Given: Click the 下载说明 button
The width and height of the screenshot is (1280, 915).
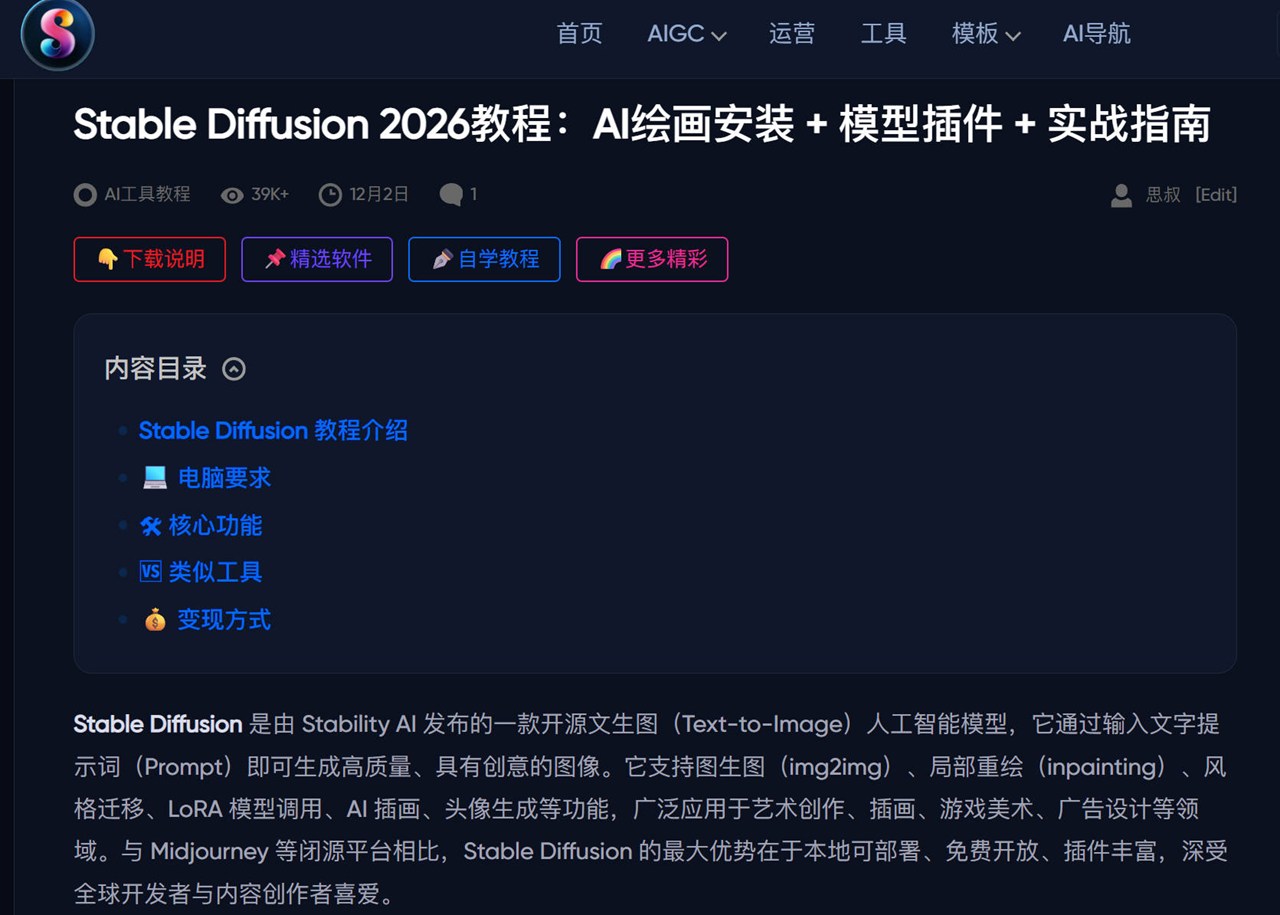Looking at the screenshot, I should 149,259.
